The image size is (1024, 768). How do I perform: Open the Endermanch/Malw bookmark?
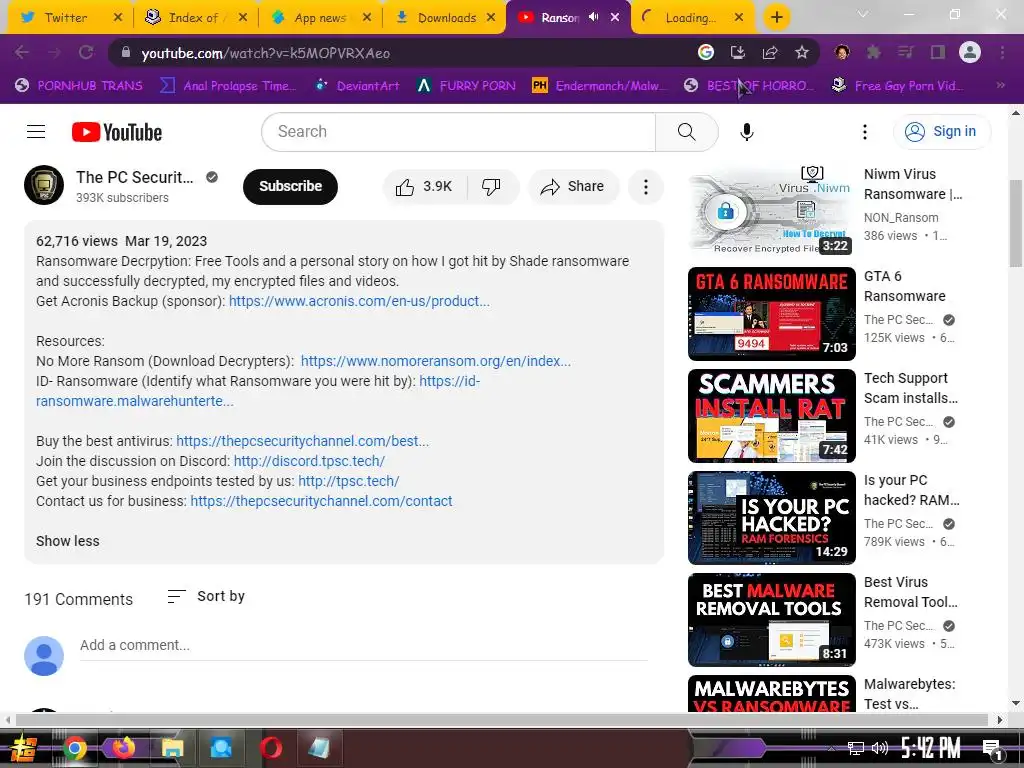tap(600, 86)
